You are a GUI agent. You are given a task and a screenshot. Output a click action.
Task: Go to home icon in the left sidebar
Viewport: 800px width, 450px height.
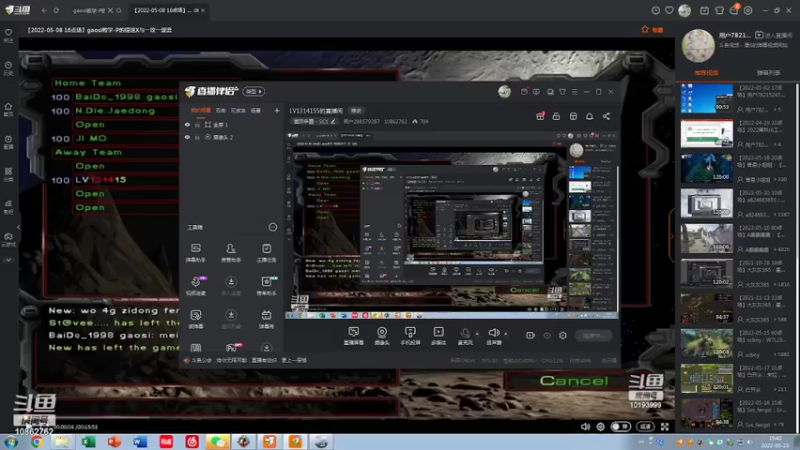(8, 107)
